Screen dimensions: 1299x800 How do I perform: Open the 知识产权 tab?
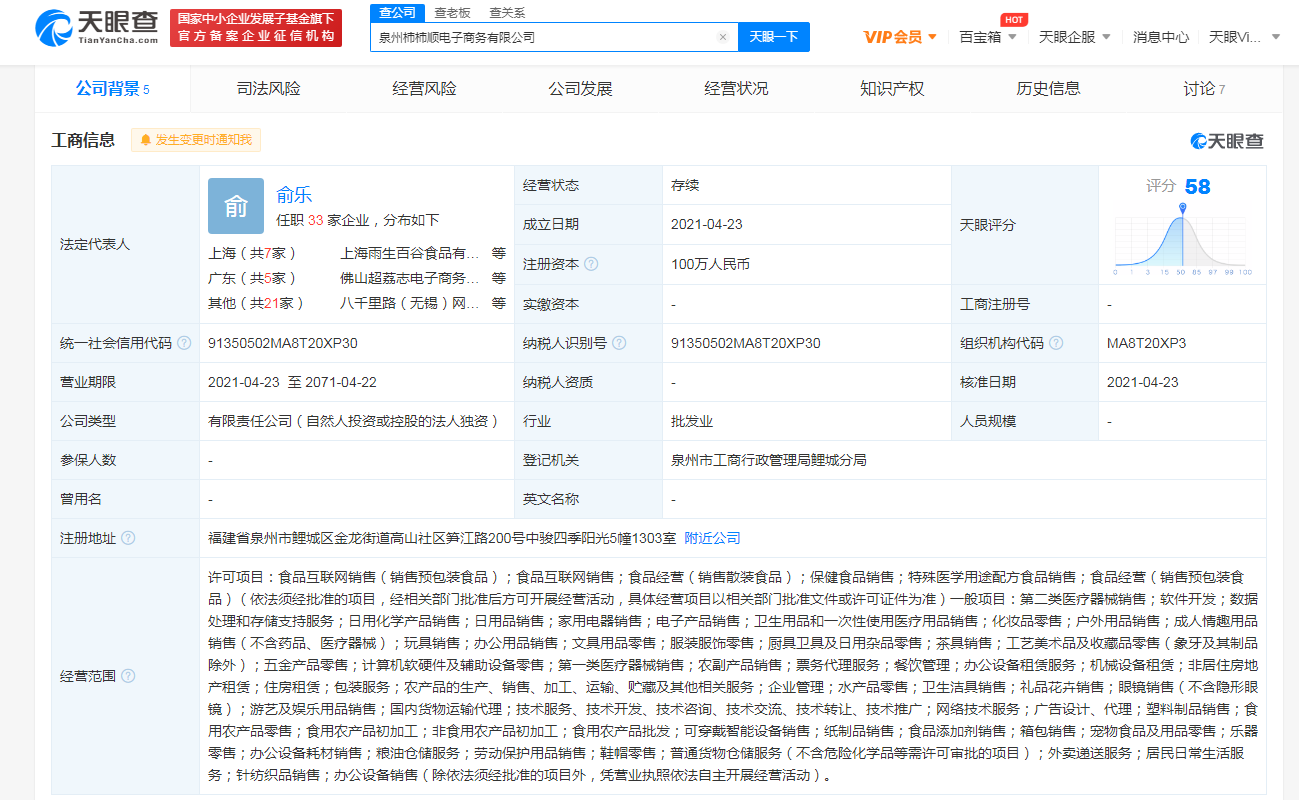(x=892, y=89)
